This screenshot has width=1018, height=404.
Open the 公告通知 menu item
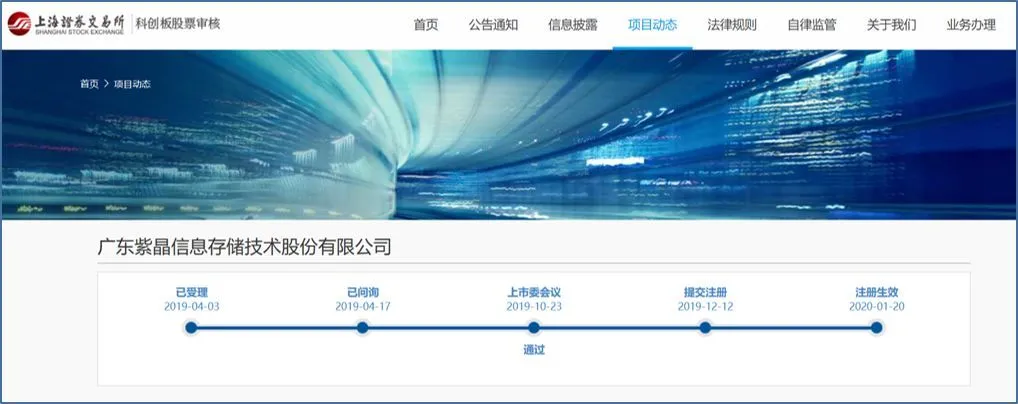(493, 25)
